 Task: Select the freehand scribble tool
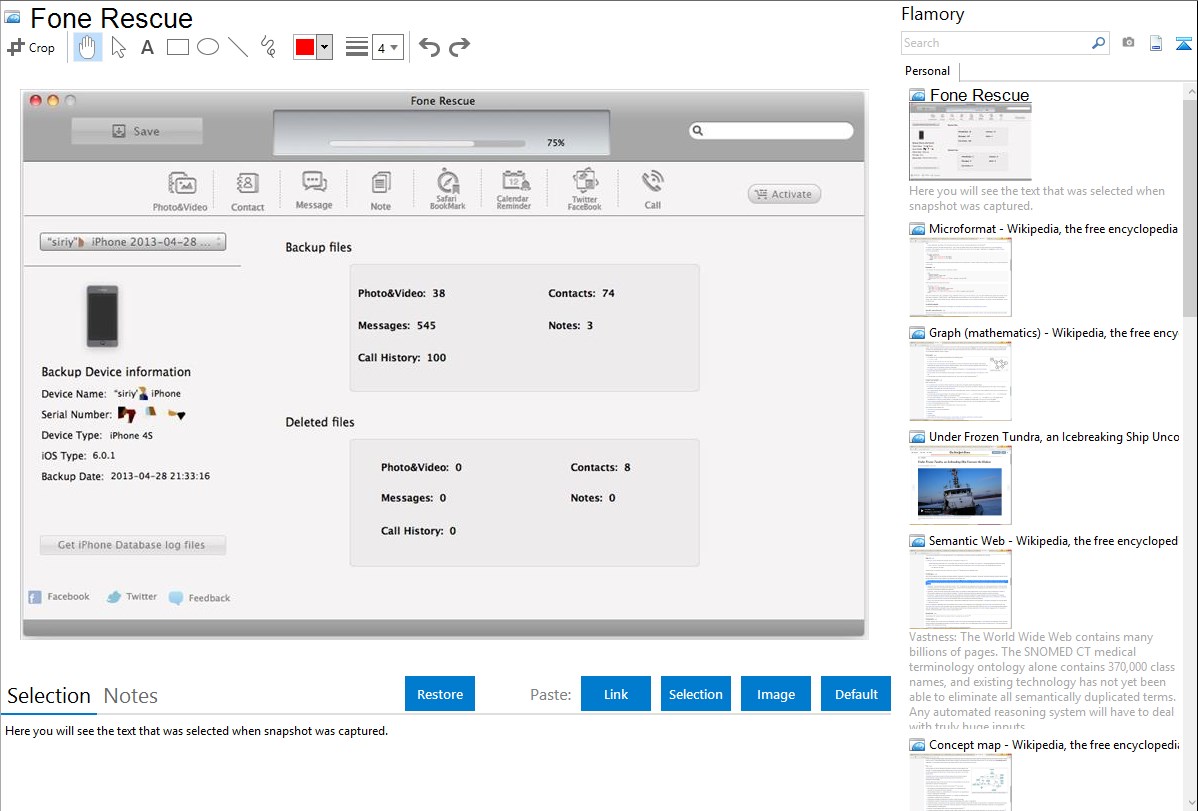click(x=268, y=47)
